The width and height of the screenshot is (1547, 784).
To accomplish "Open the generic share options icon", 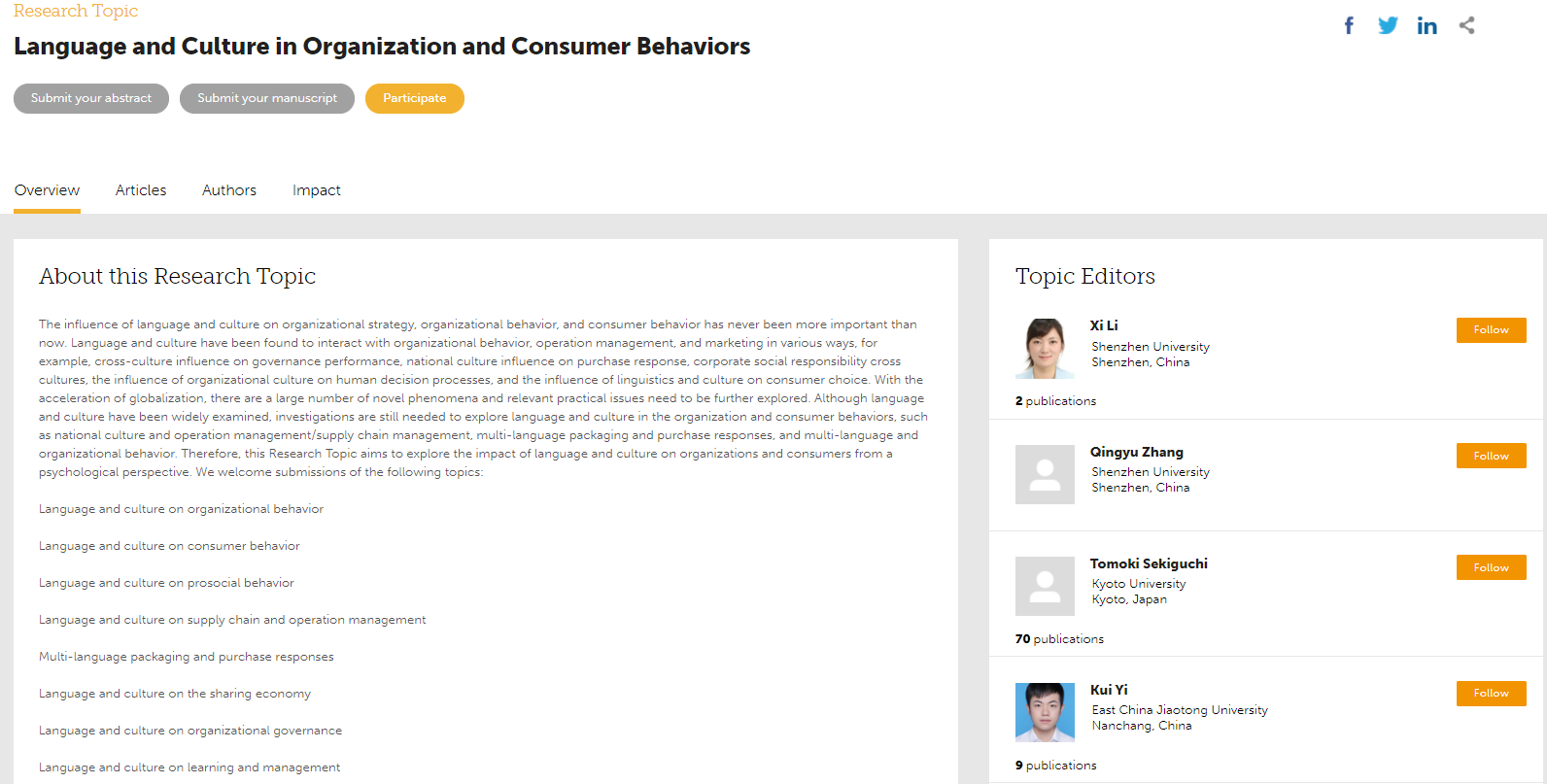I will (1466, 26).
